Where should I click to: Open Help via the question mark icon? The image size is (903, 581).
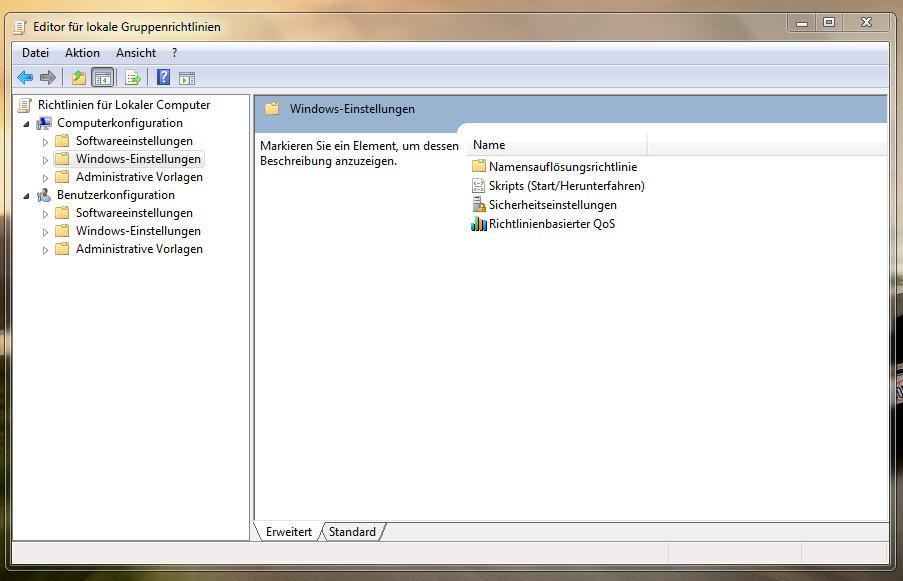[164, 77]
